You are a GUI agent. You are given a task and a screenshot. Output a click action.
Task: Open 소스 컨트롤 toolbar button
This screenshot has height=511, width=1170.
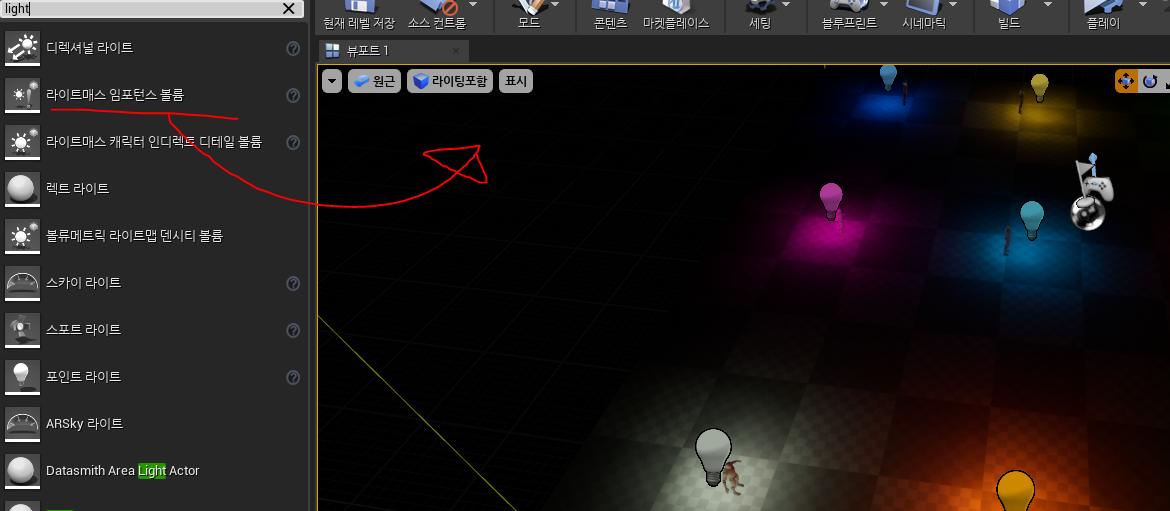point(437,16)
